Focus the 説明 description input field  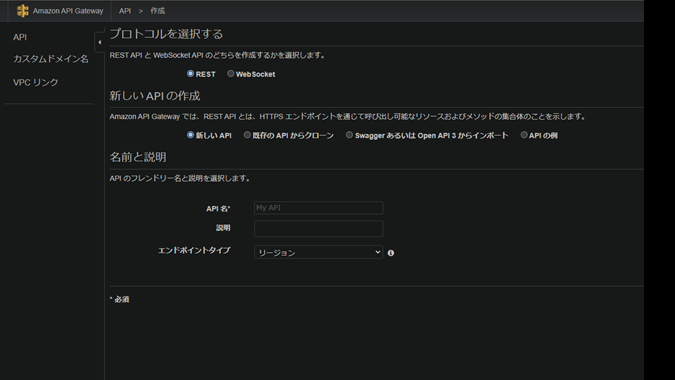point(319,229)
